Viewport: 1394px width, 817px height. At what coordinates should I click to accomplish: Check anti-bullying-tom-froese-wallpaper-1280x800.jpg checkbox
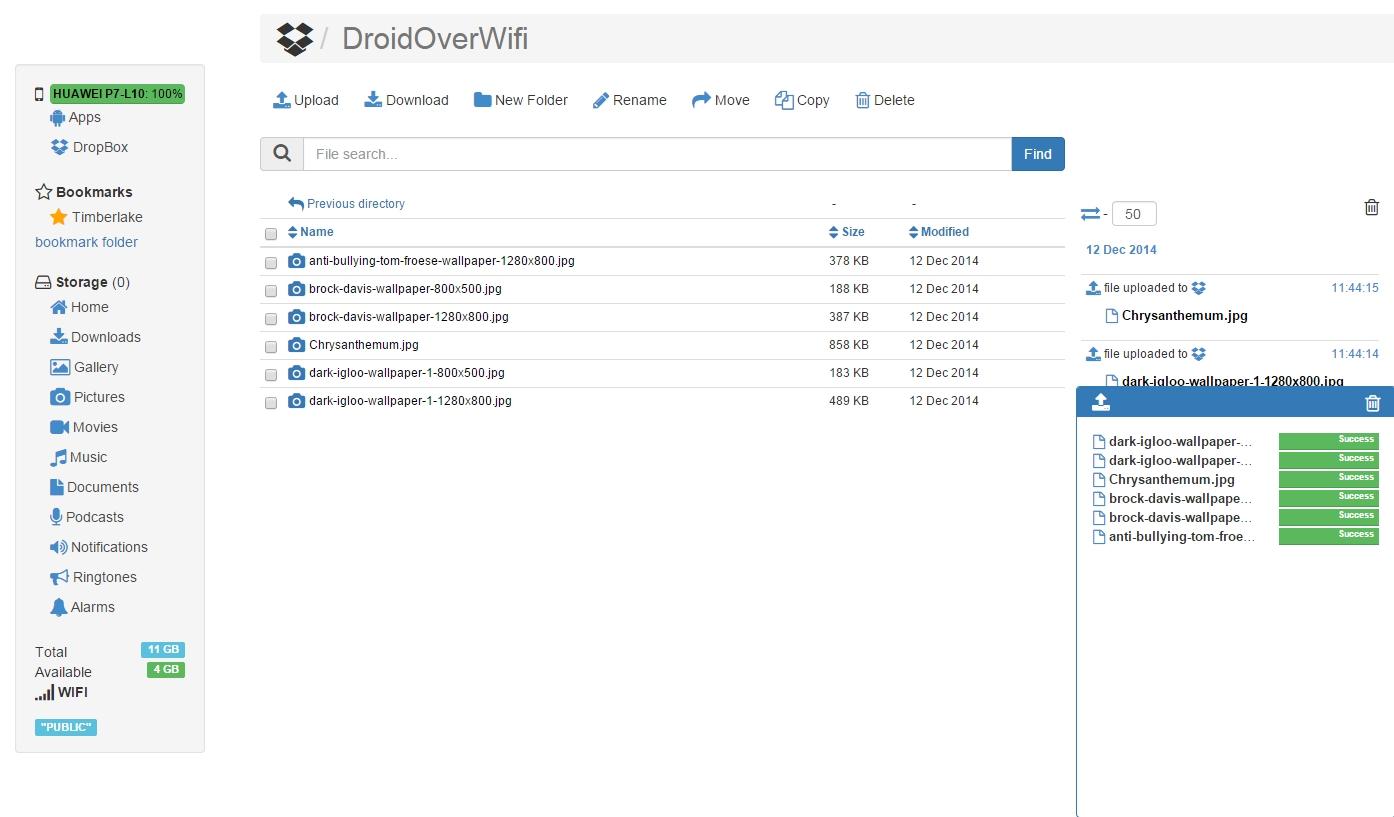pyautogui.click(x=271, y=262)
